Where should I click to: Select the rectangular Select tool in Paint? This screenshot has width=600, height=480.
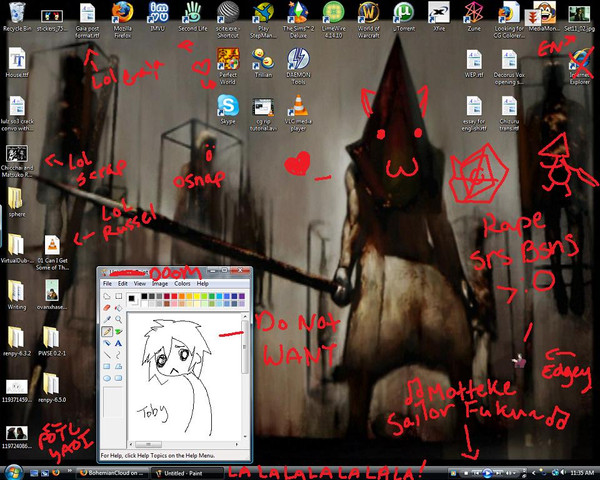119,296
